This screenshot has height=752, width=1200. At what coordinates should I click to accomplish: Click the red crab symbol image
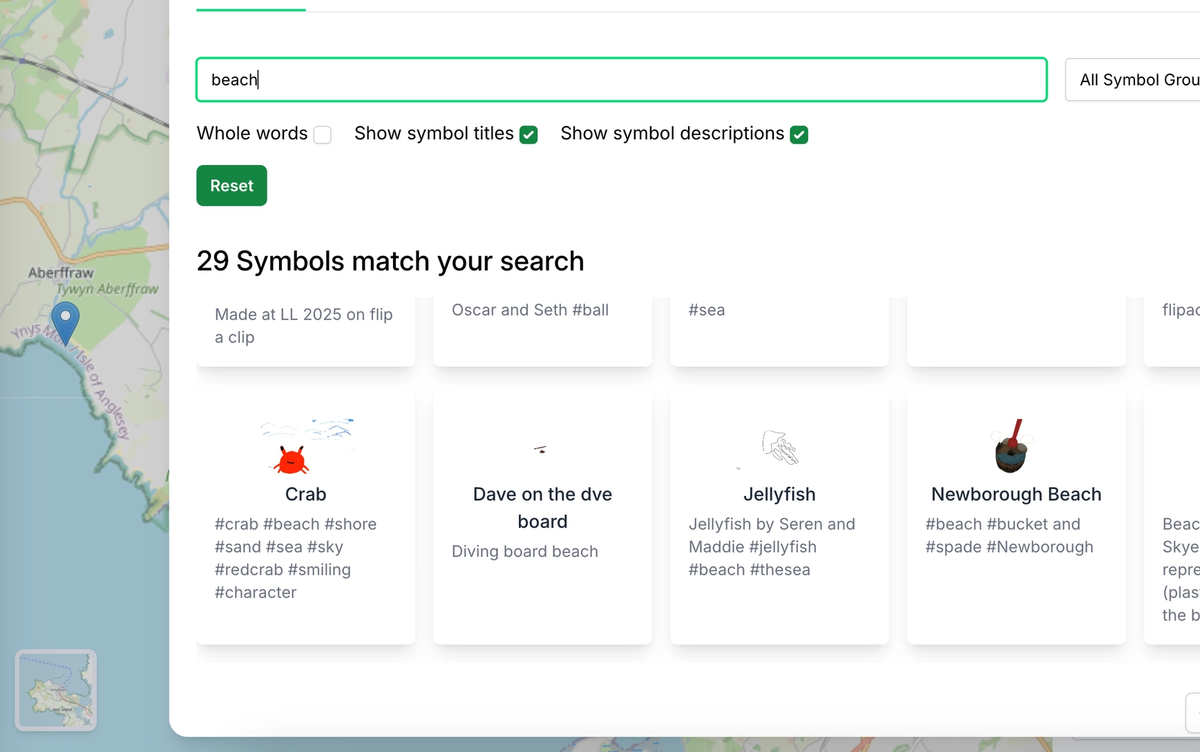click(x=291, y=460)
